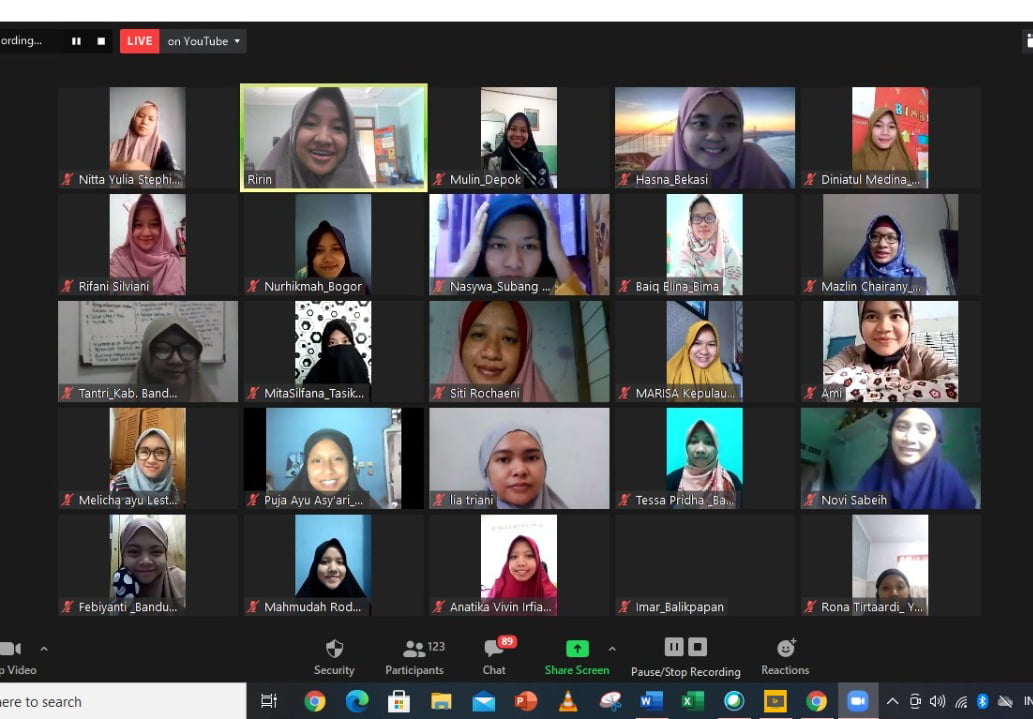The height and width of the screenshot is (719, 1033).
Task: Expand the Share Screen options caret
Action: [612, 649]
